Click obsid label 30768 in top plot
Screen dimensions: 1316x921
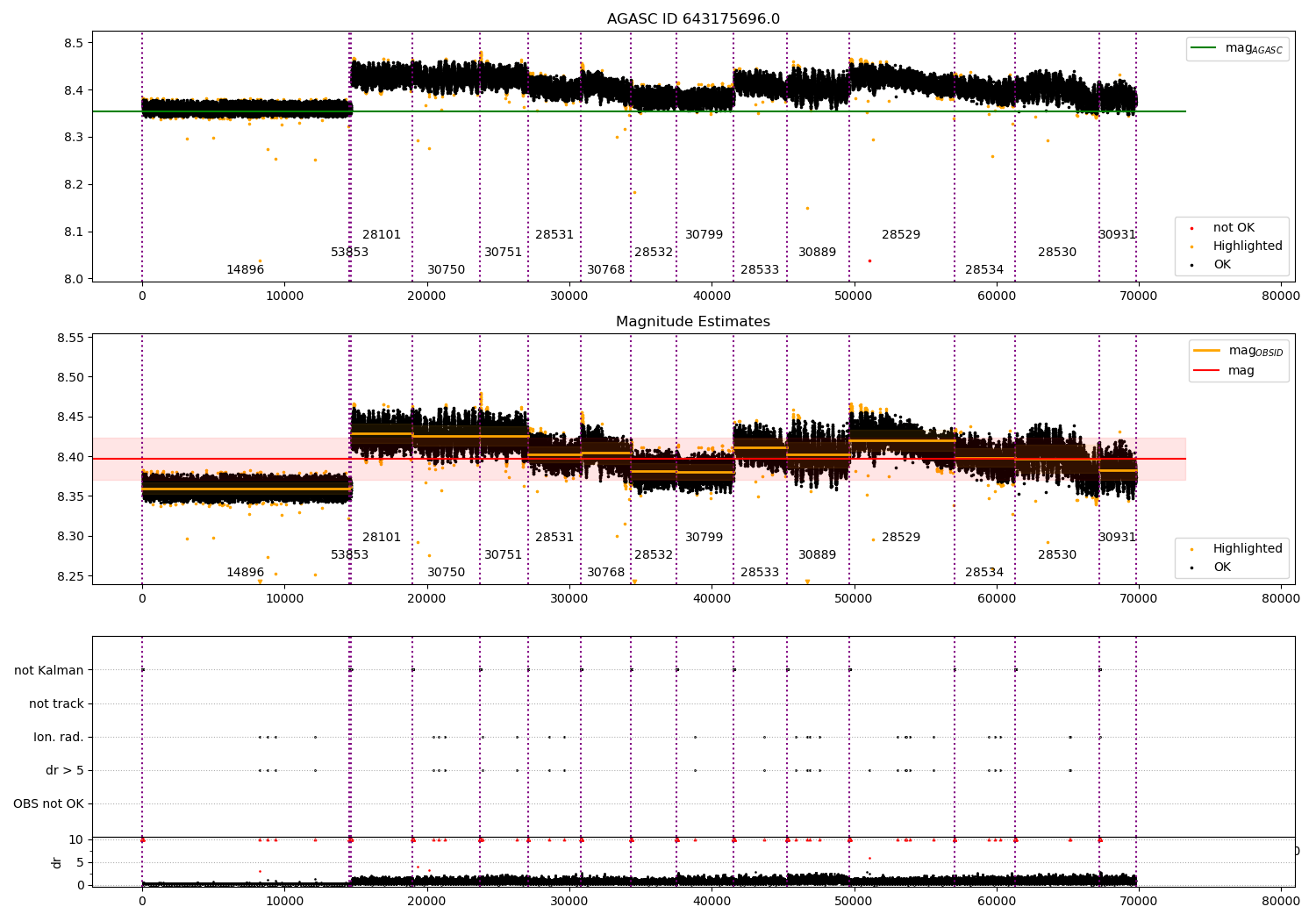pyautogui.click(x=605, y=270)
